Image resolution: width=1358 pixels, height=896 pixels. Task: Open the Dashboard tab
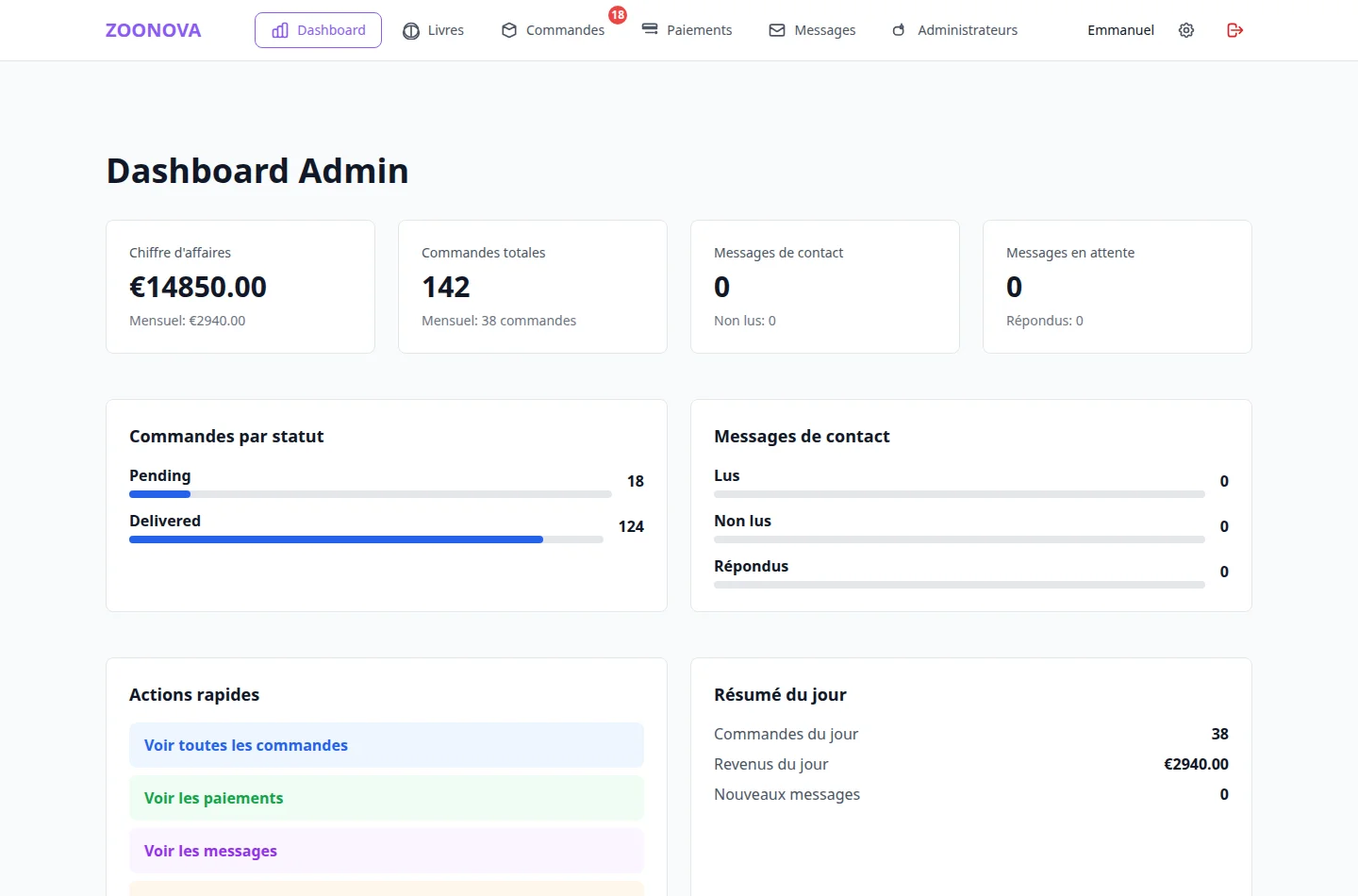[318, 30]
